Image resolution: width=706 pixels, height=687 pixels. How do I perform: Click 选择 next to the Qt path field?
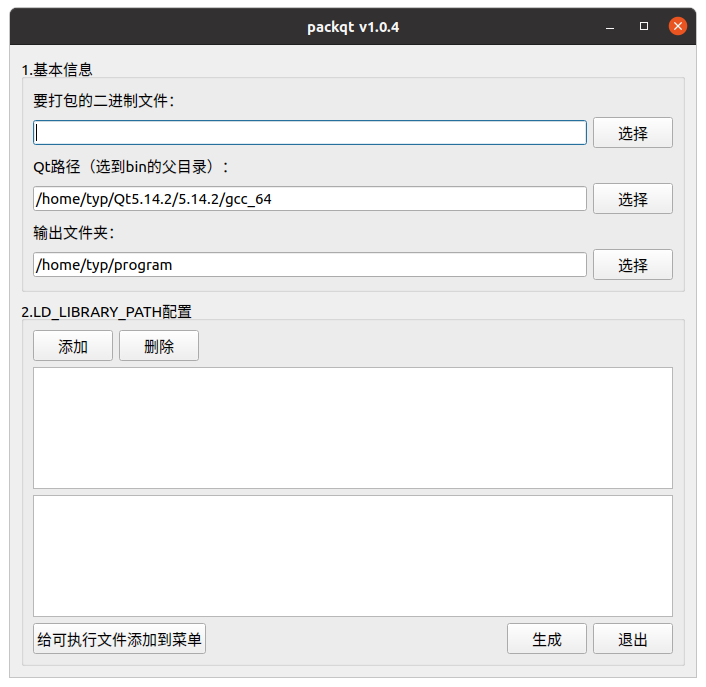[x=633, y=199]
